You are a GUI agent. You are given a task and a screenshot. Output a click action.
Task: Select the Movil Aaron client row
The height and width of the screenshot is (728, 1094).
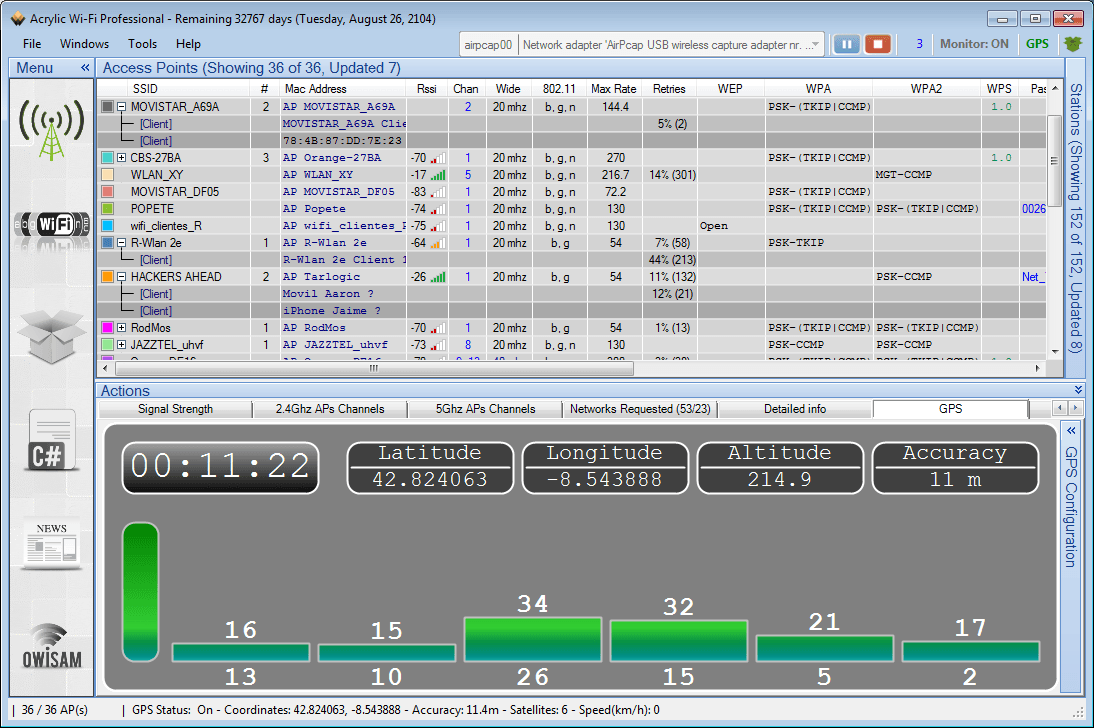tap(571, 294)
